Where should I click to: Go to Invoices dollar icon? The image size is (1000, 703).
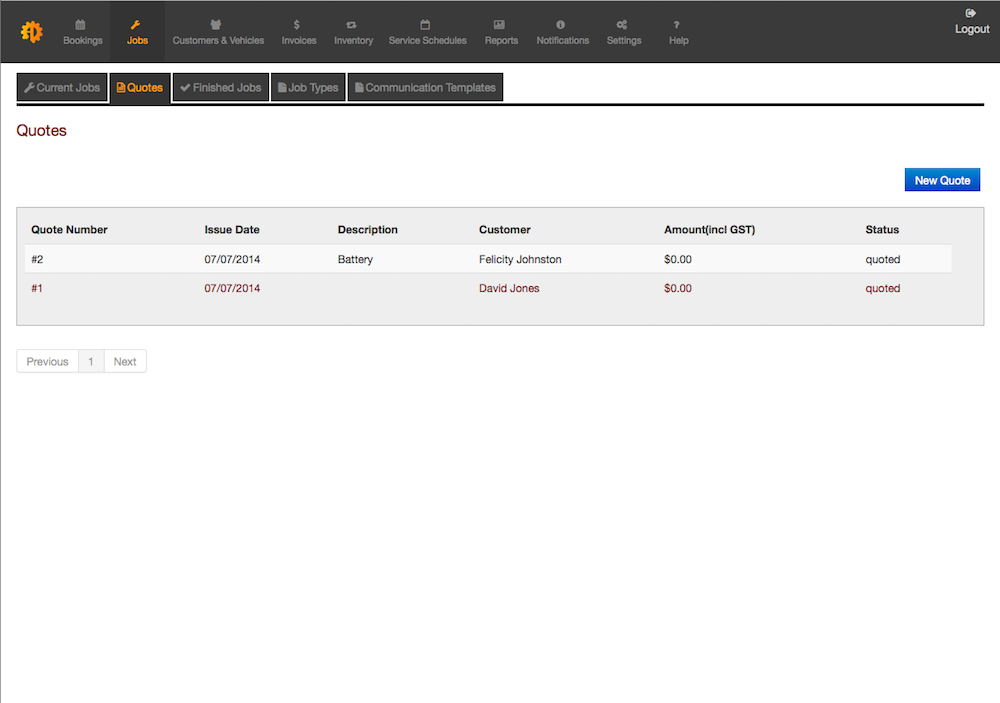coord(297,24)
